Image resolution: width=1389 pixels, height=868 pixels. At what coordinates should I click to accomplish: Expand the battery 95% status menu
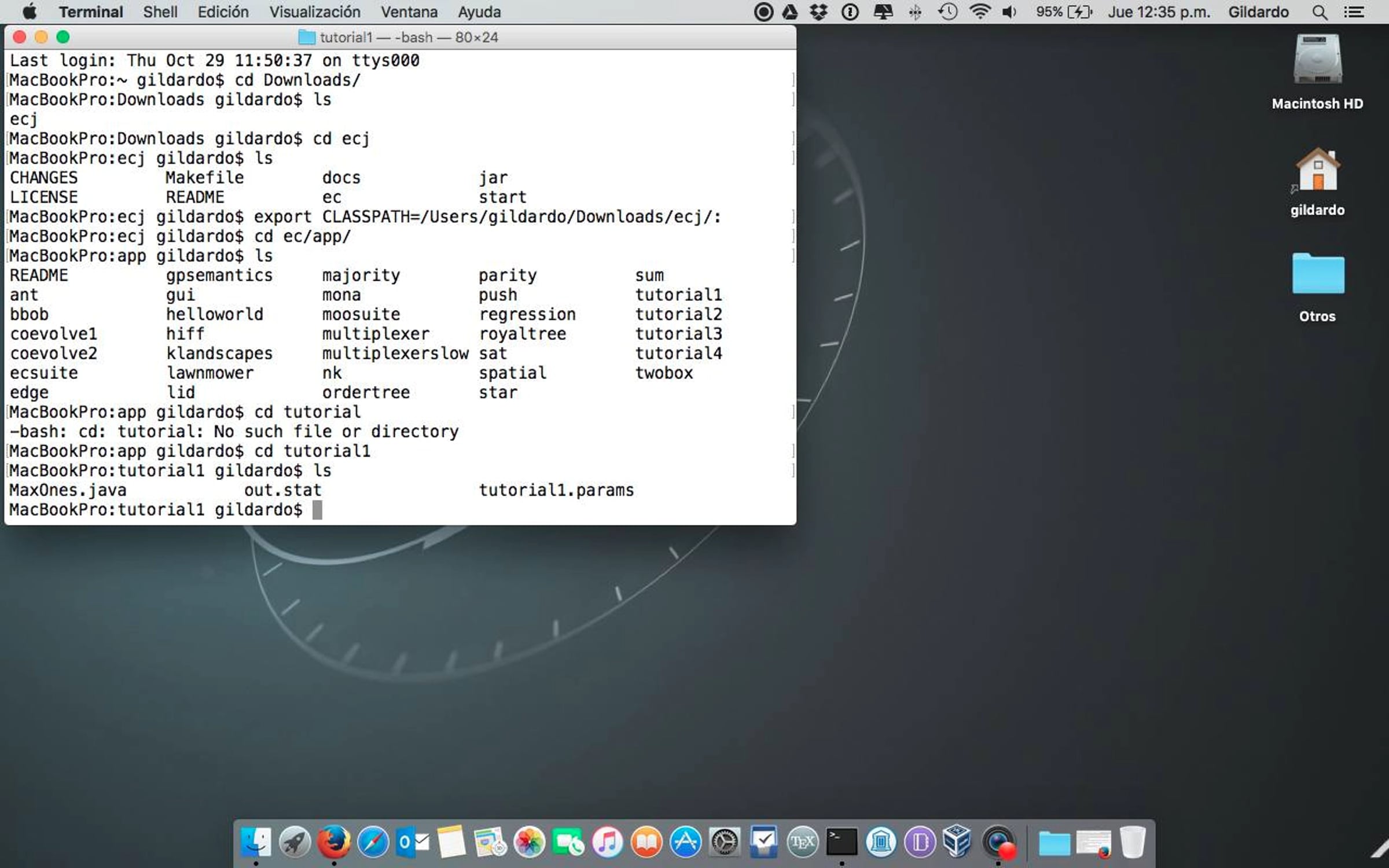[x=1064, y=12]
